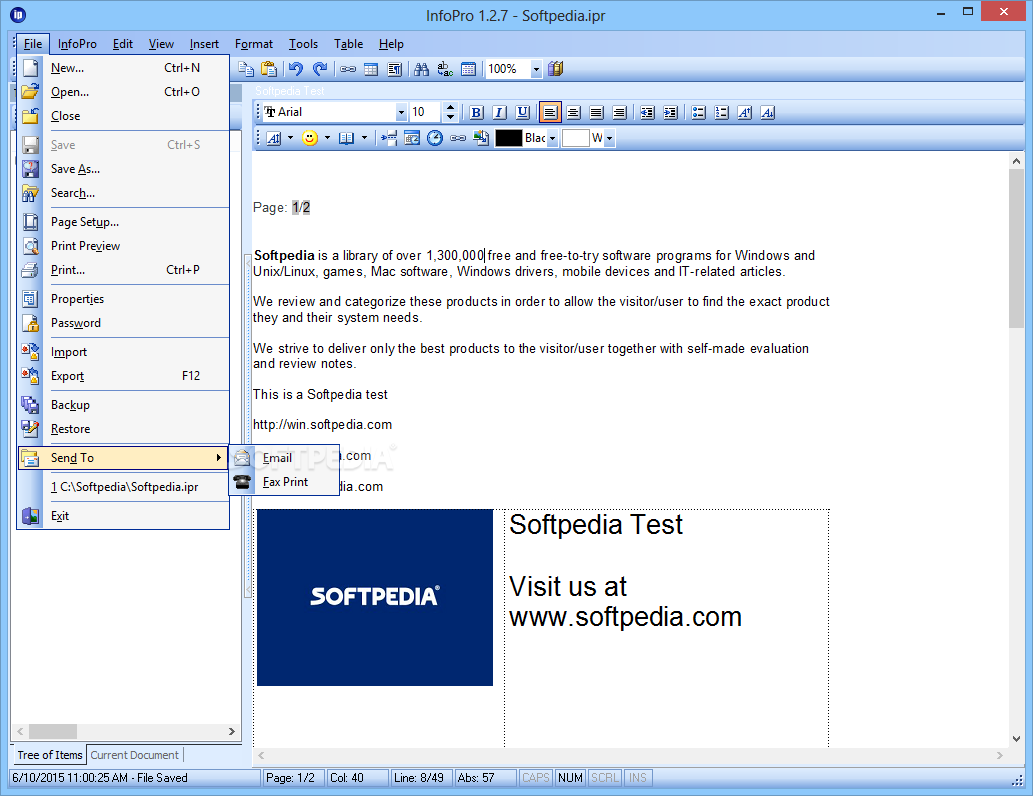Click the chain link icon beside Redo

point(348,69)
